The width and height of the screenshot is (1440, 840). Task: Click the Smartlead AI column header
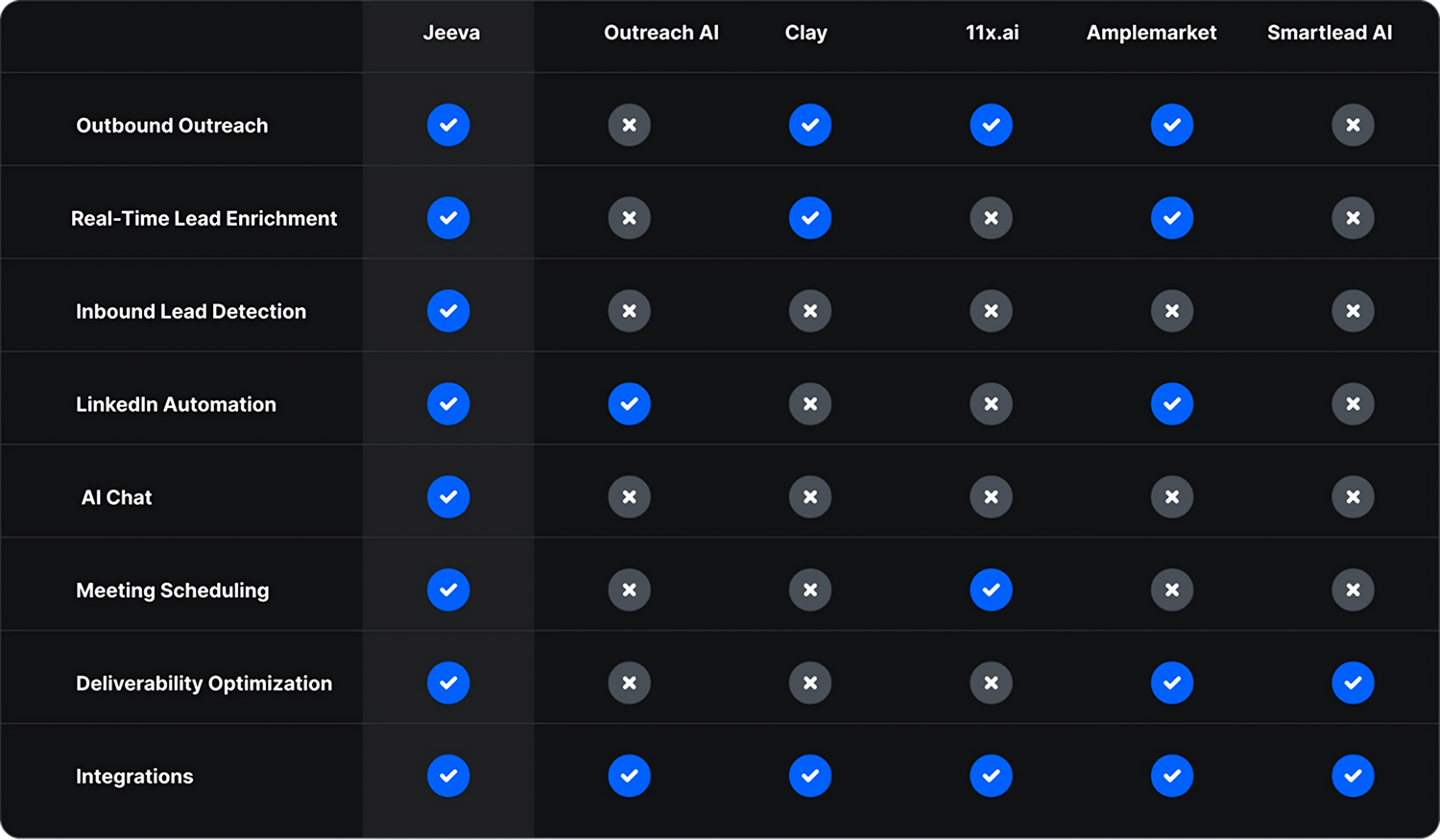pyautogui.click(x=1329, y=33)
